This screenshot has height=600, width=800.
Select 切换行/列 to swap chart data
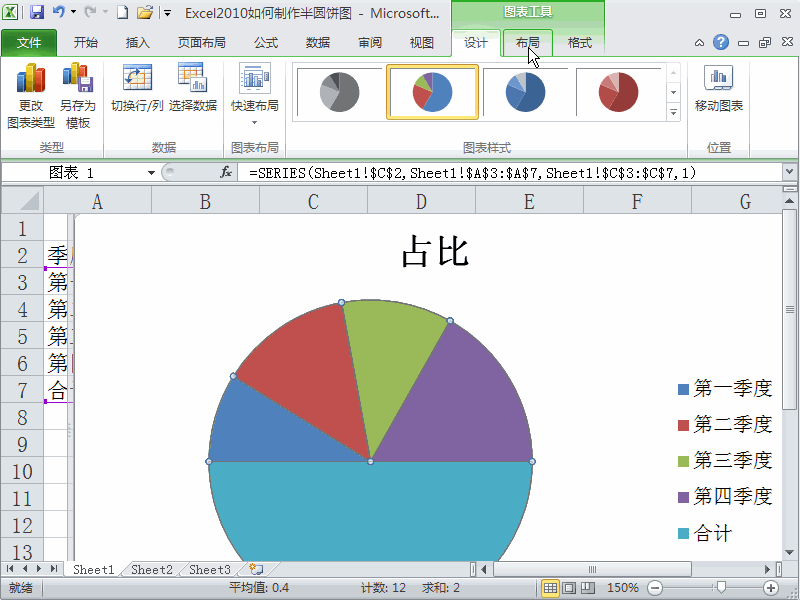click(x=139, y=90)
